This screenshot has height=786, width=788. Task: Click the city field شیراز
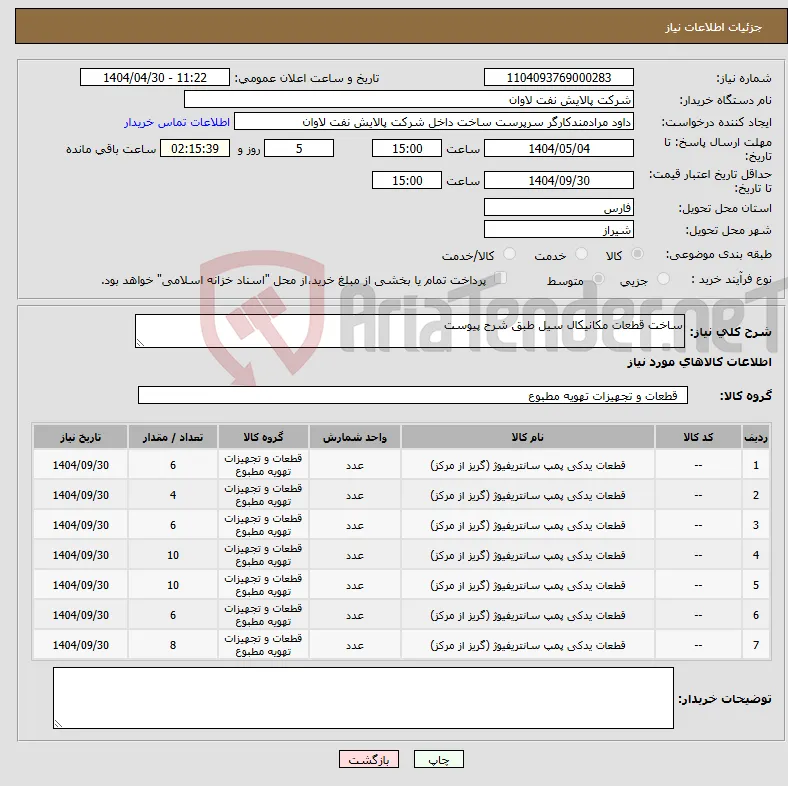coord(558,230)
